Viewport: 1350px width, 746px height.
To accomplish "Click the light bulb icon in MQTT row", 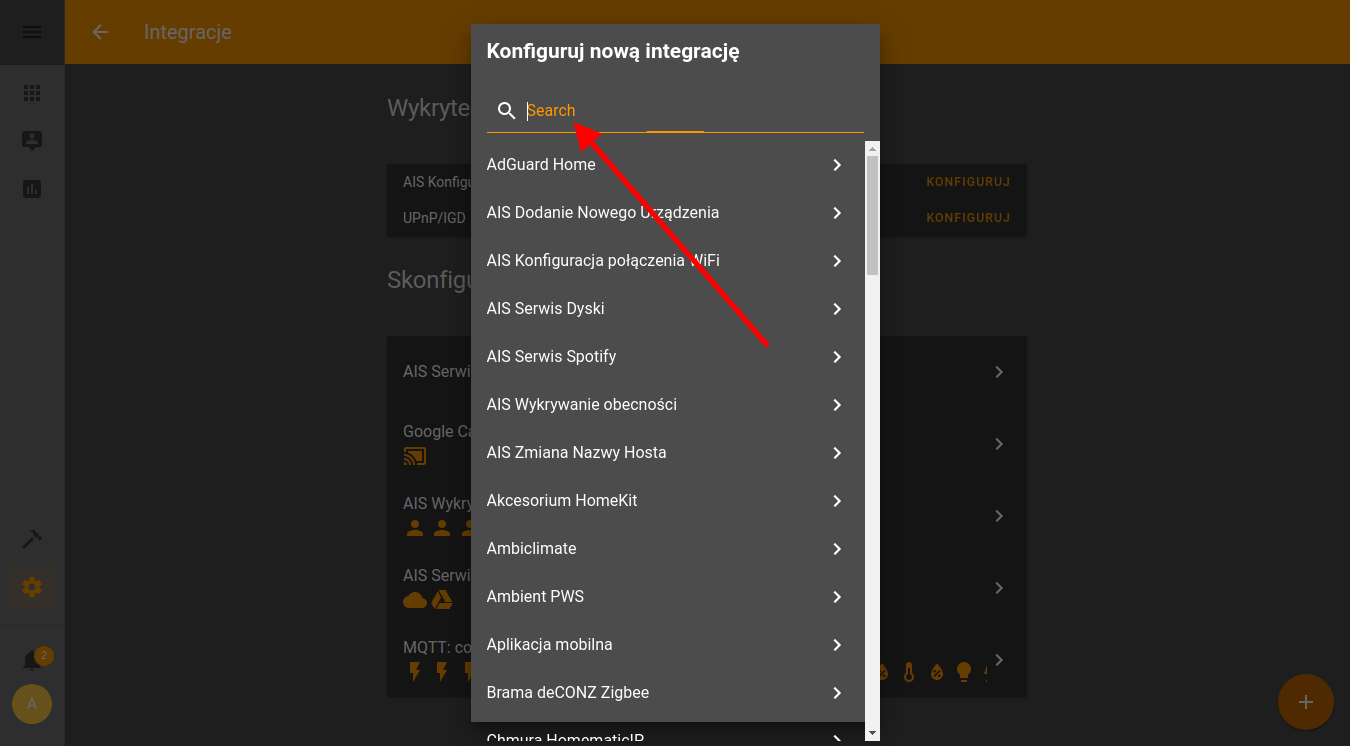I will tap(964, 671).
